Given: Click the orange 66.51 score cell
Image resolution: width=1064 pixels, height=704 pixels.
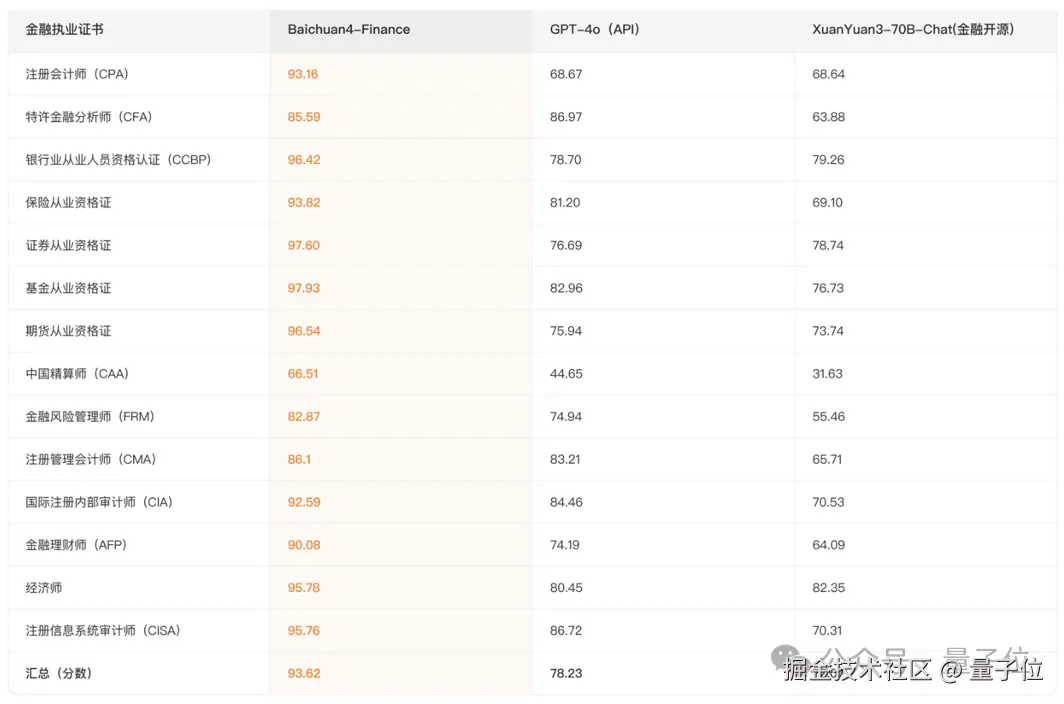Looking at the screenshot, I should click(x=303, y=374).
